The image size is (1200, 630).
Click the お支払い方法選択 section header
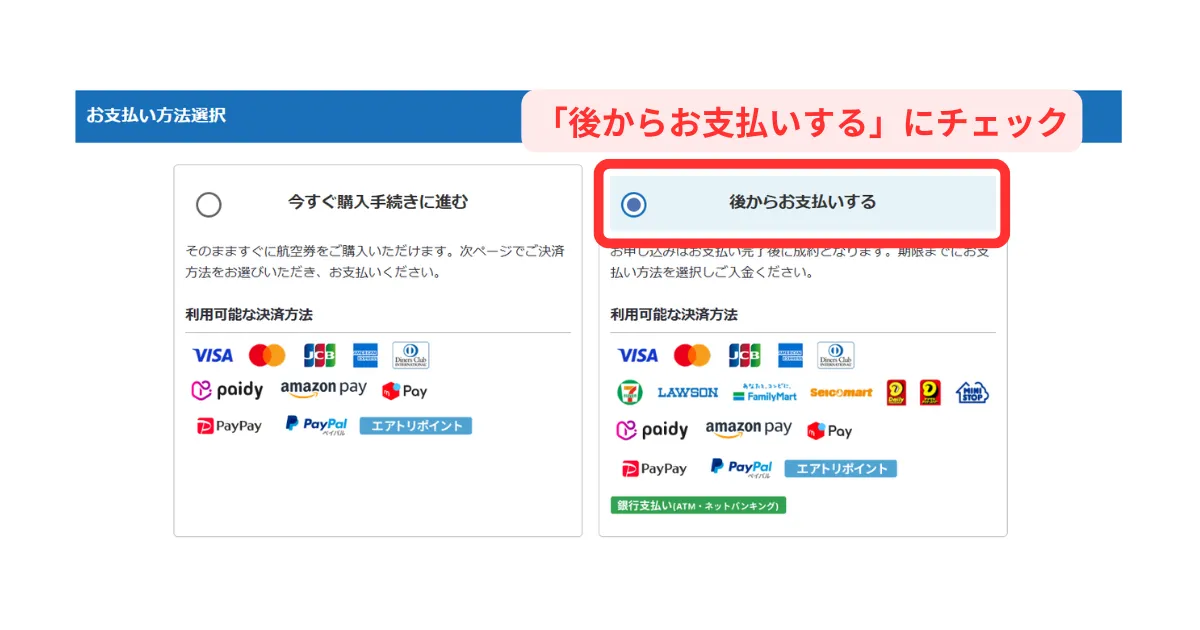click(x=156, y=115)
